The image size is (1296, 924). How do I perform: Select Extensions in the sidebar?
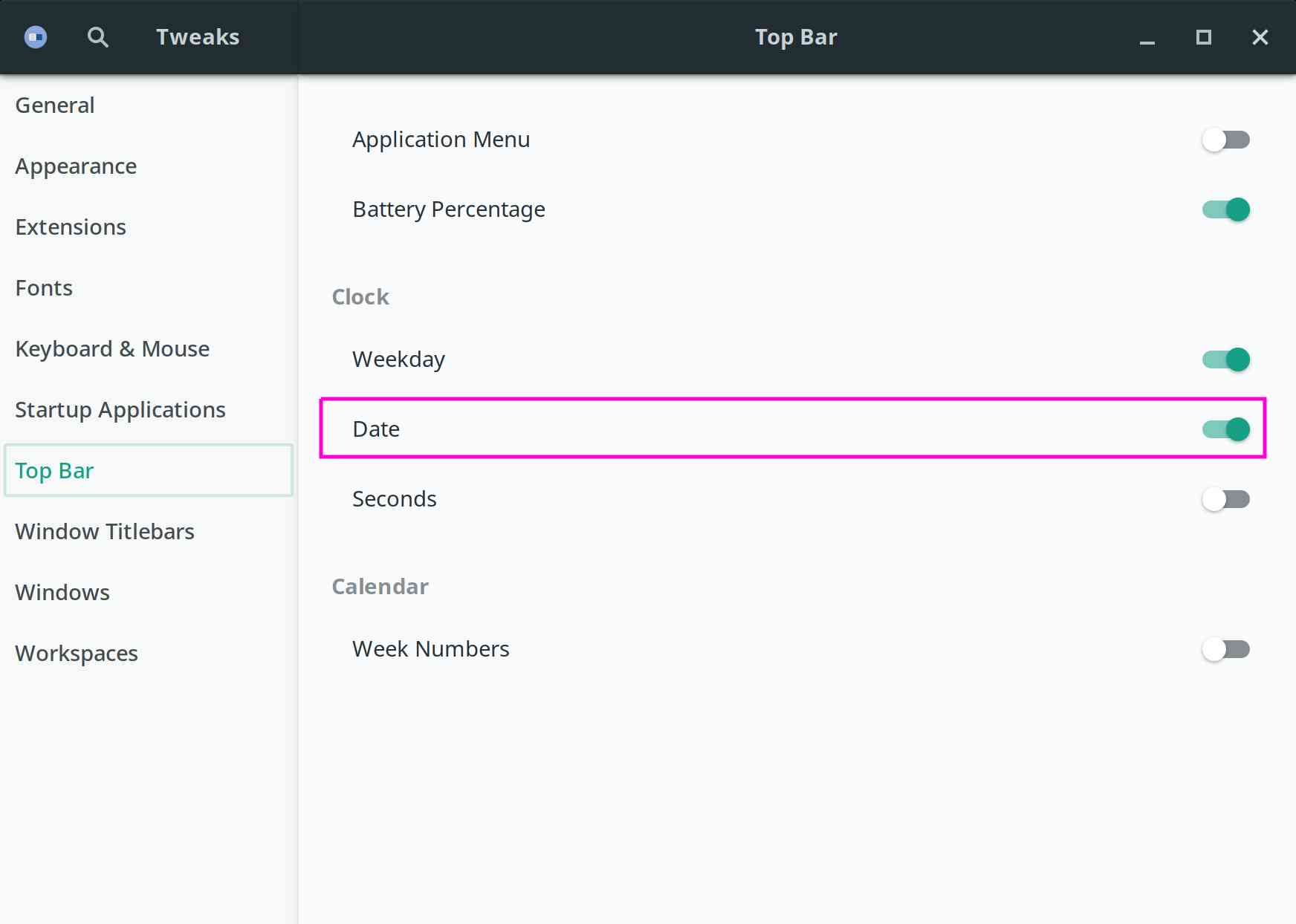pos(149,227)
